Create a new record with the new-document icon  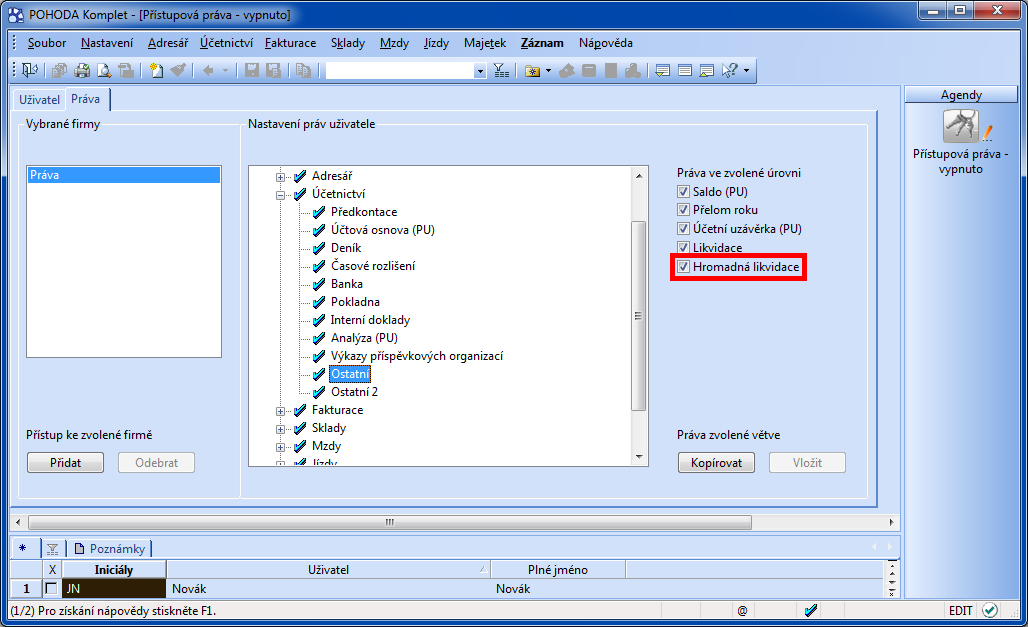(x=156, y=70)
